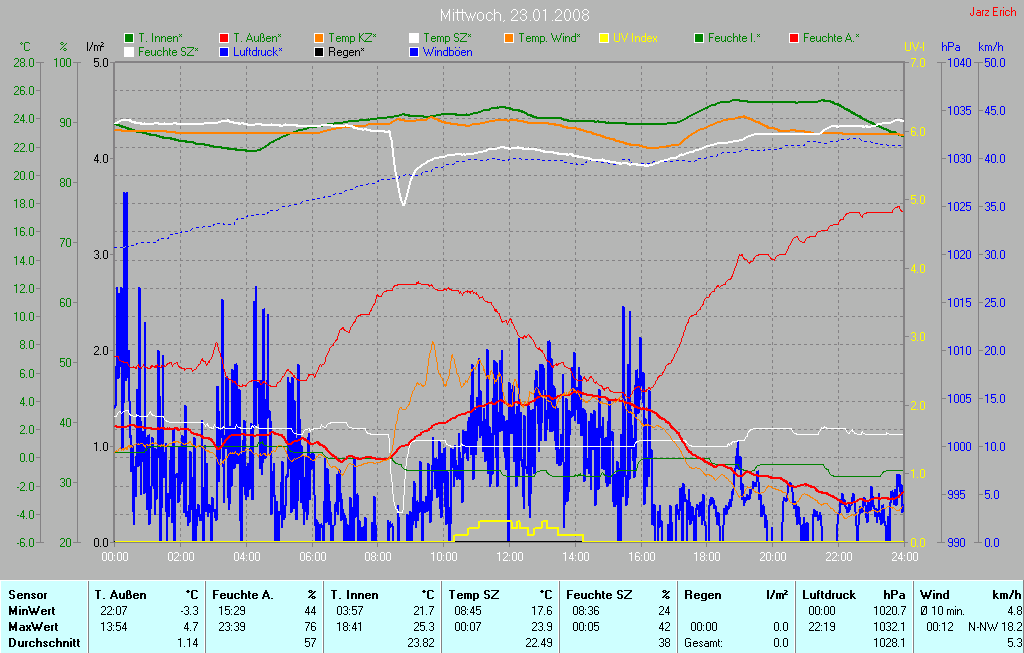The image size is (1024, 653).
Task: Click the blue swatch beside Windböen legend
Action: click(414, 52)
